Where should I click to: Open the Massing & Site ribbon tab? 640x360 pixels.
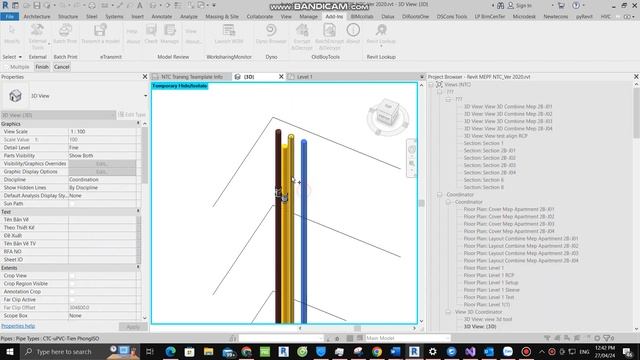pos(222,16)
